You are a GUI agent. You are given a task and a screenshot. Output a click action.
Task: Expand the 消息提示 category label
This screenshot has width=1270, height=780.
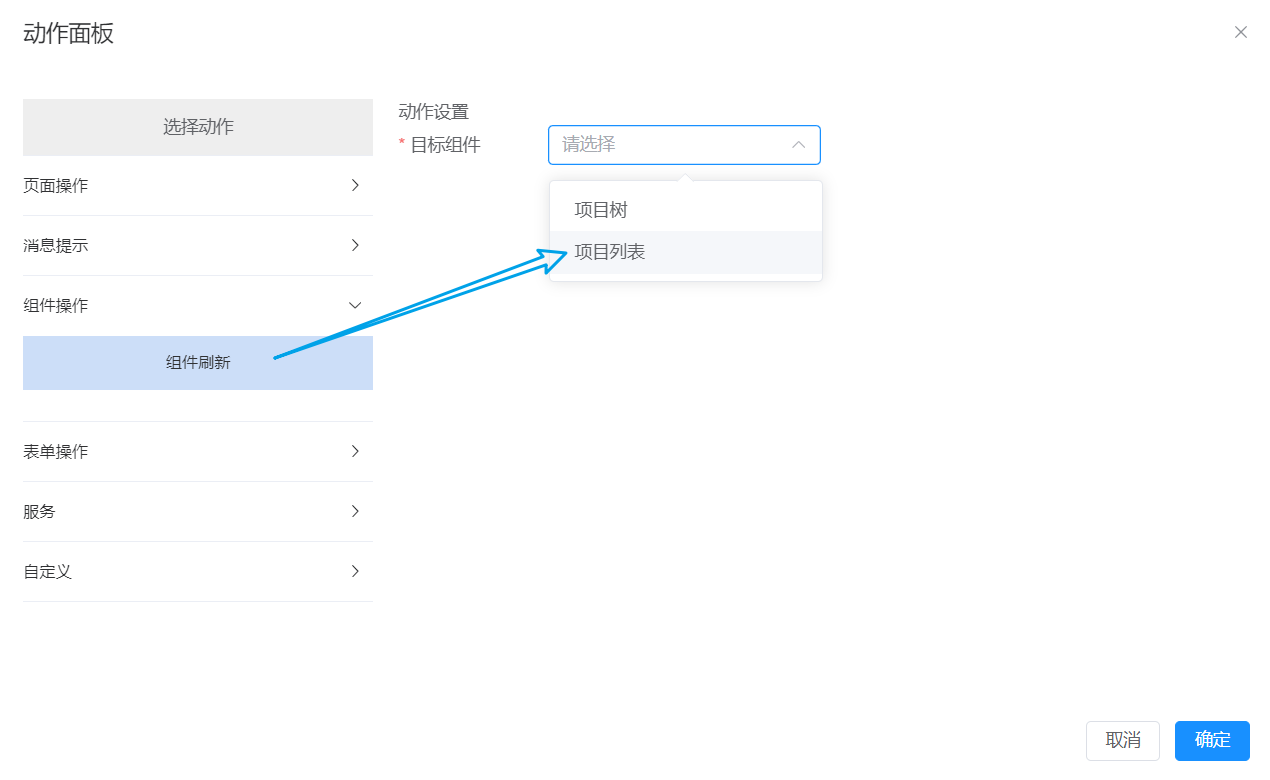[x=56, y=246]
